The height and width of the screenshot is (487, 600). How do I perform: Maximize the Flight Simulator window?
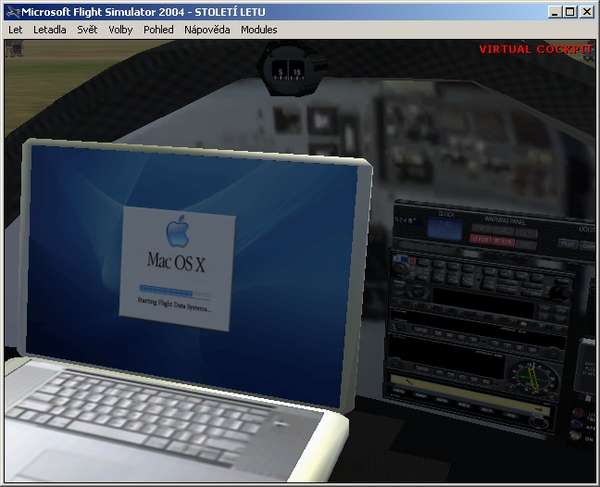tap(570, 12)
